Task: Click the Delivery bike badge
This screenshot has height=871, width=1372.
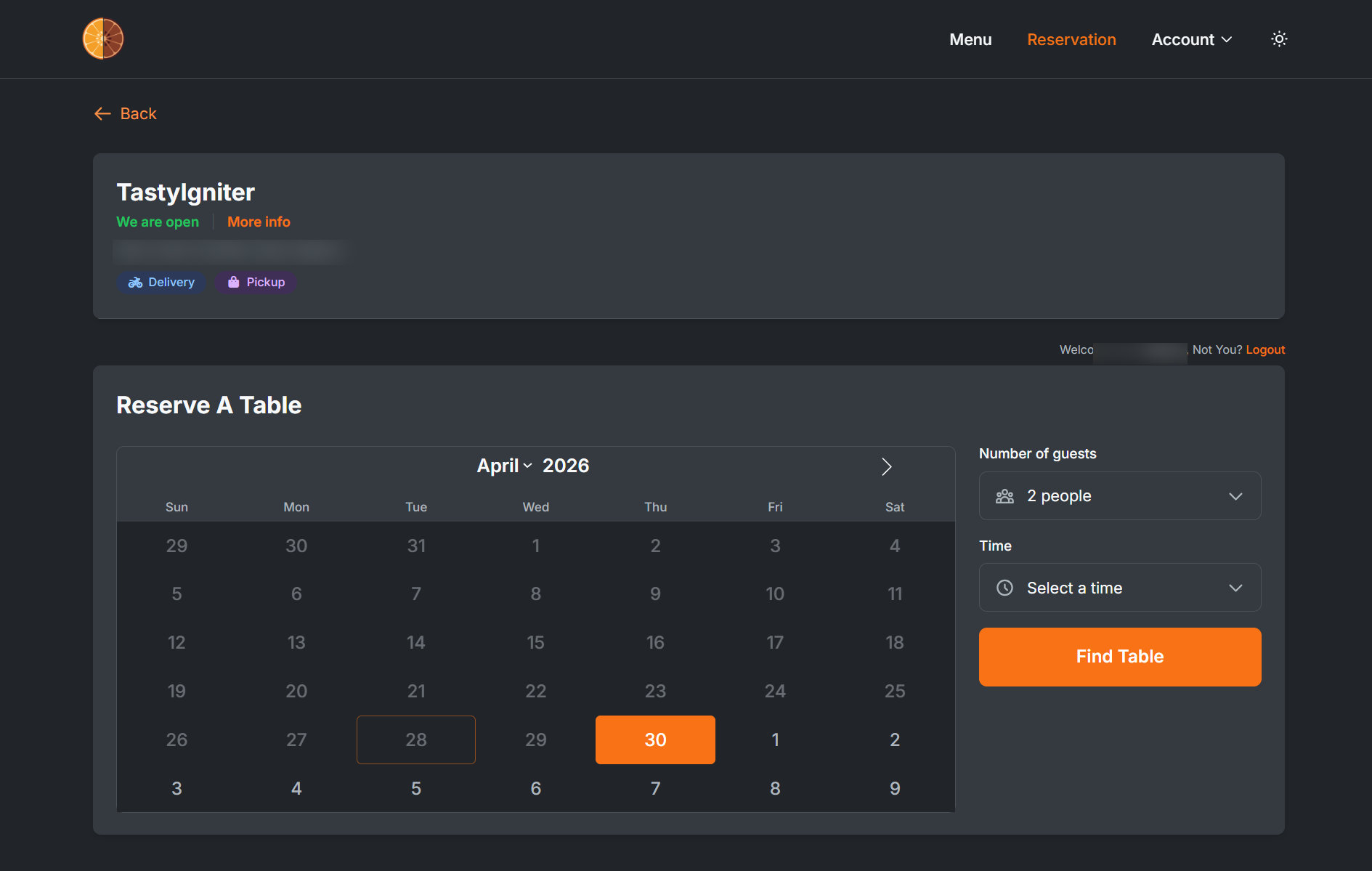Action: tap(161, 283)
